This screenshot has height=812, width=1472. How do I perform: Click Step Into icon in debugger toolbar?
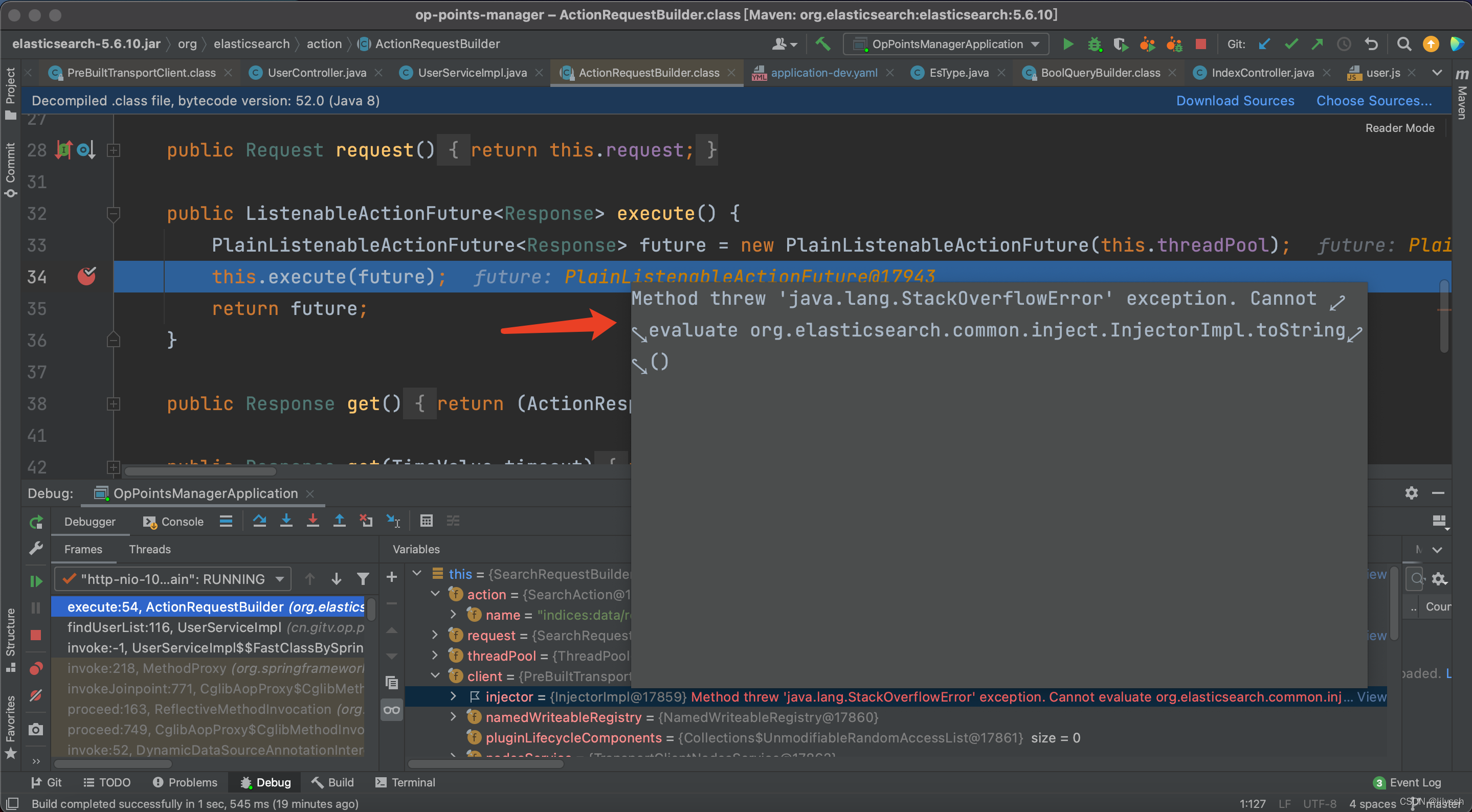click(x=286, y=521)
